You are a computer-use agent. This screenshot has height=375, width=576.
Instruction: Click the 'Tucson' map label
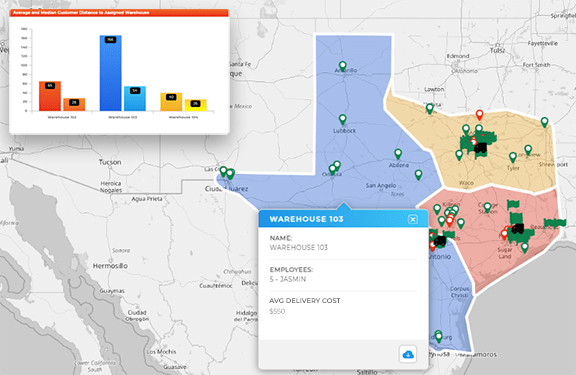pyautogui.click(x=110, y=162)
